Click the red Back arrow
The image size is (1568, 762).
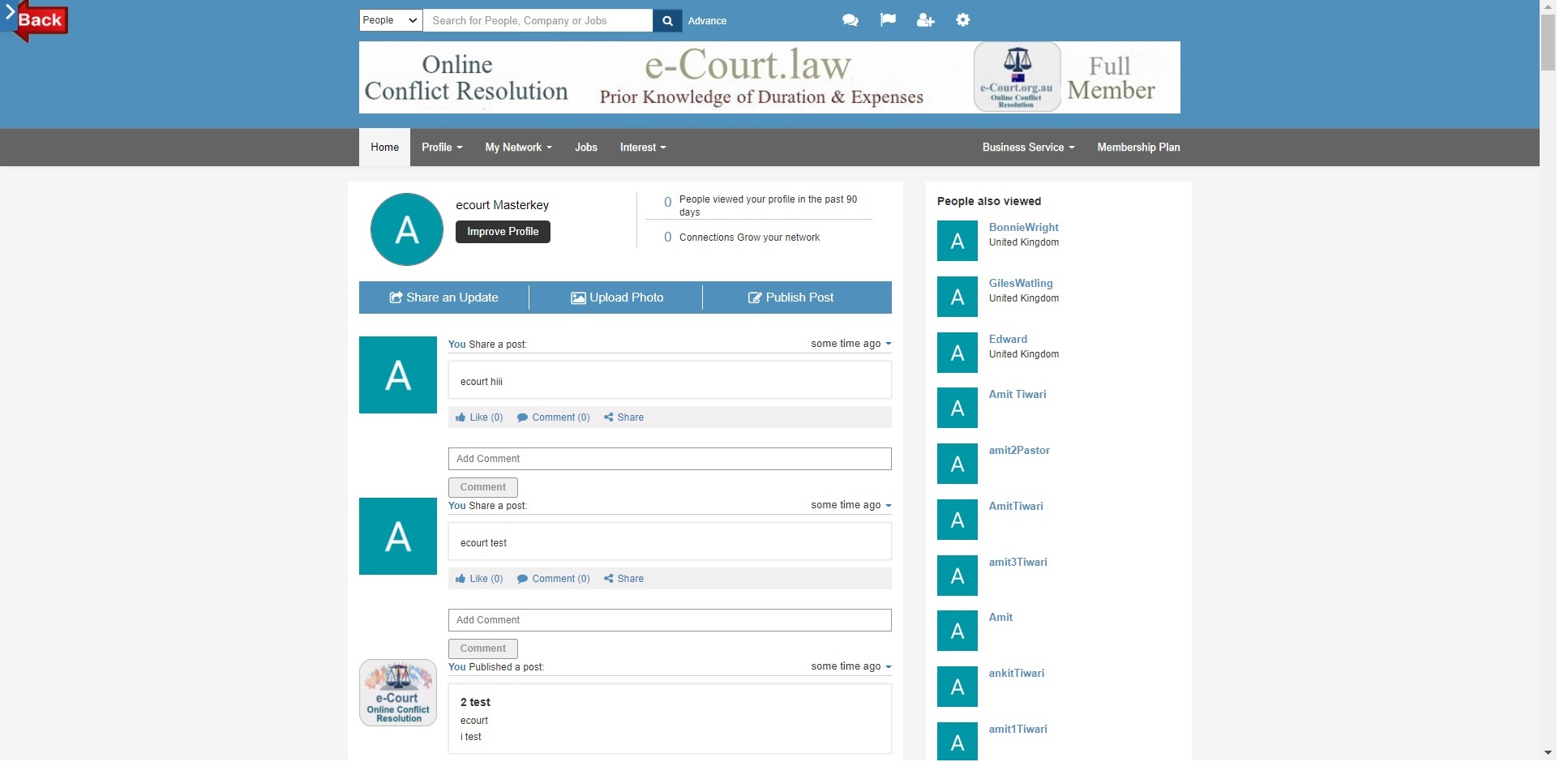click(x=36, y=20)
